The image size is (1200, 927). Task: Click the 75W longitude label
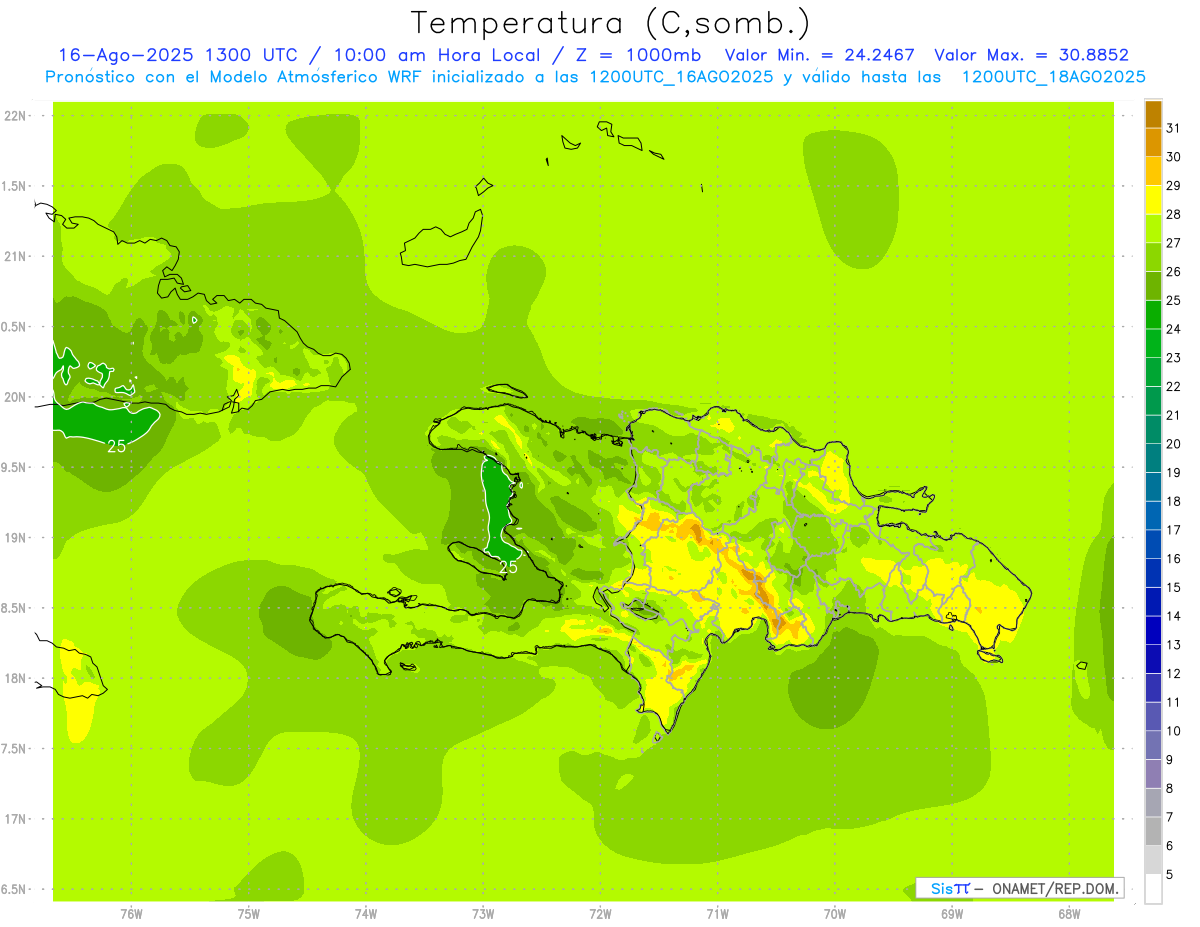pyautogui.click(x=249, y=914)
